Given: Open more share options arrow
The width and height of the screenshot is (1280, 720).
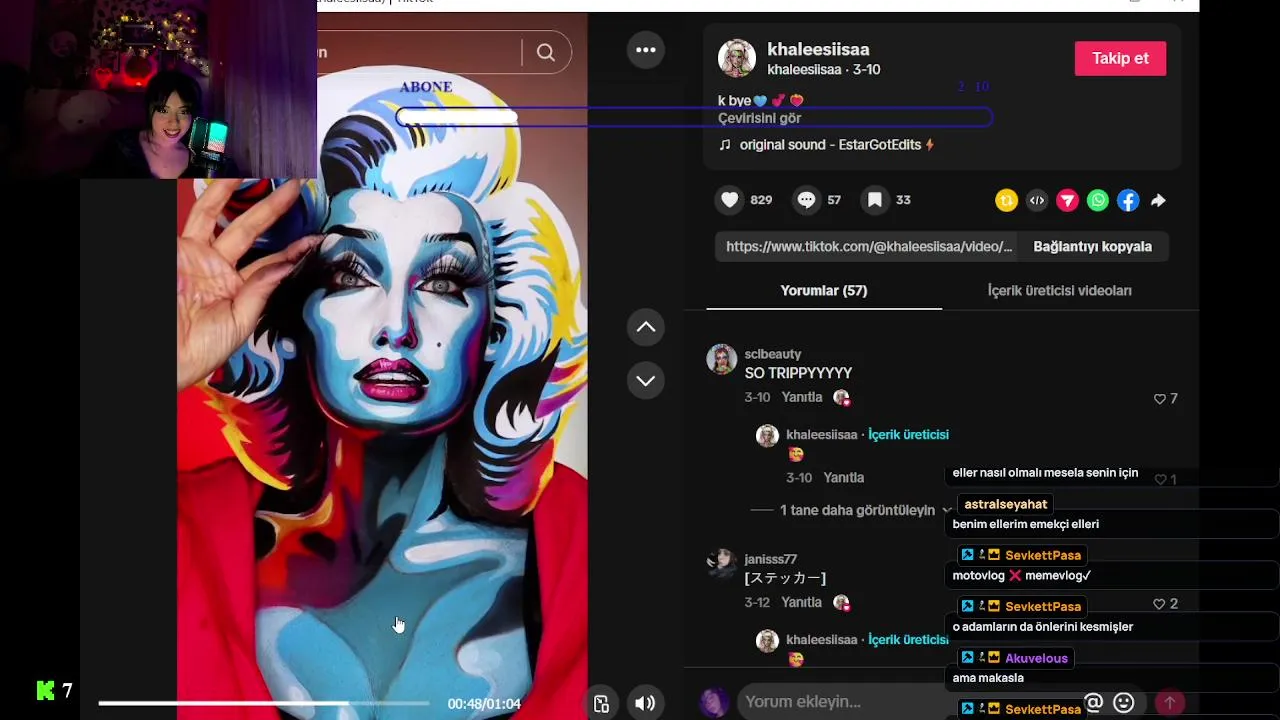Looking at the screenshot, I should pyautogui.click(x=1158, y=201).
